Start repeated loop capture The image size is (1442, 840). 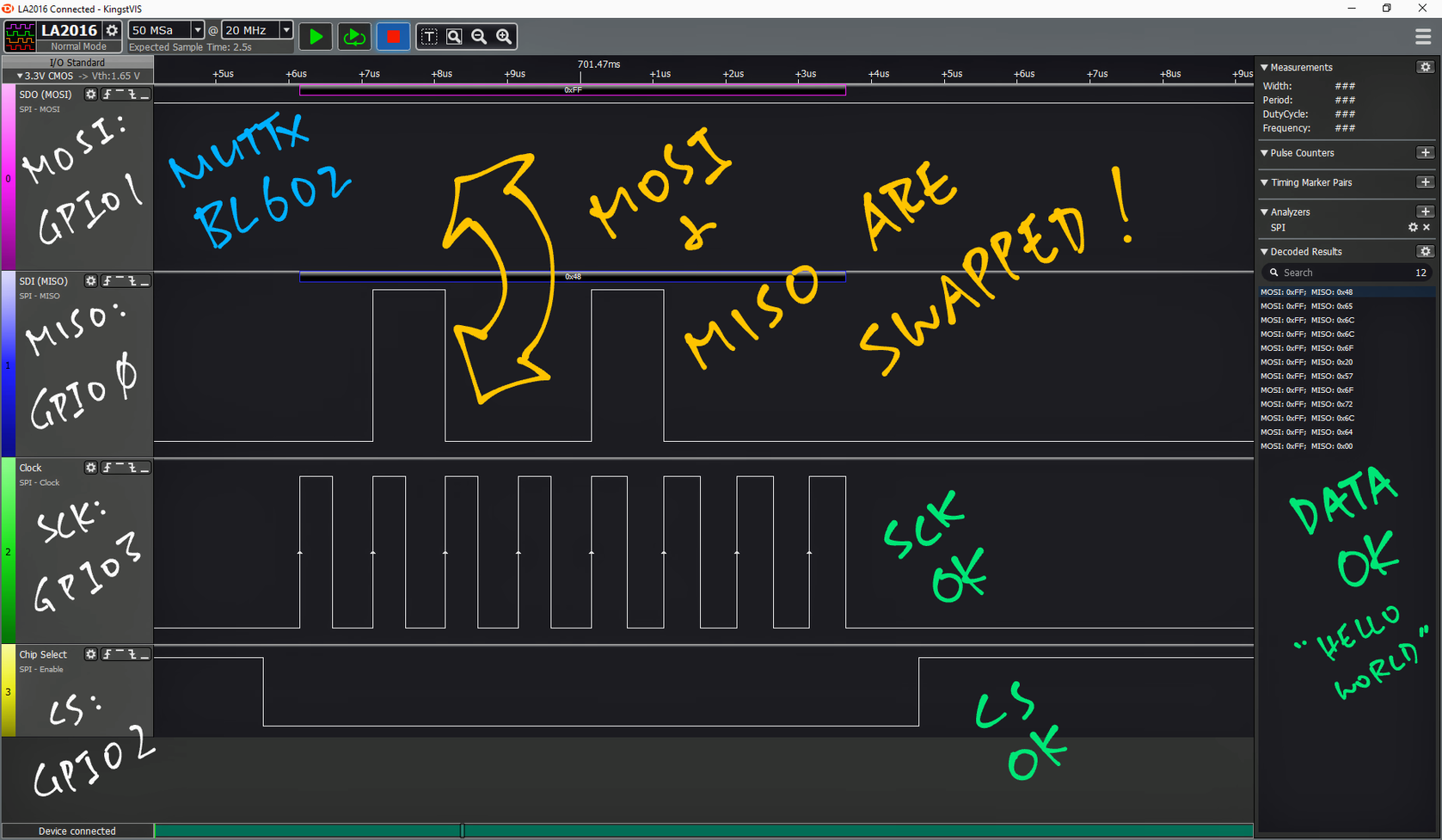[353, 37]
